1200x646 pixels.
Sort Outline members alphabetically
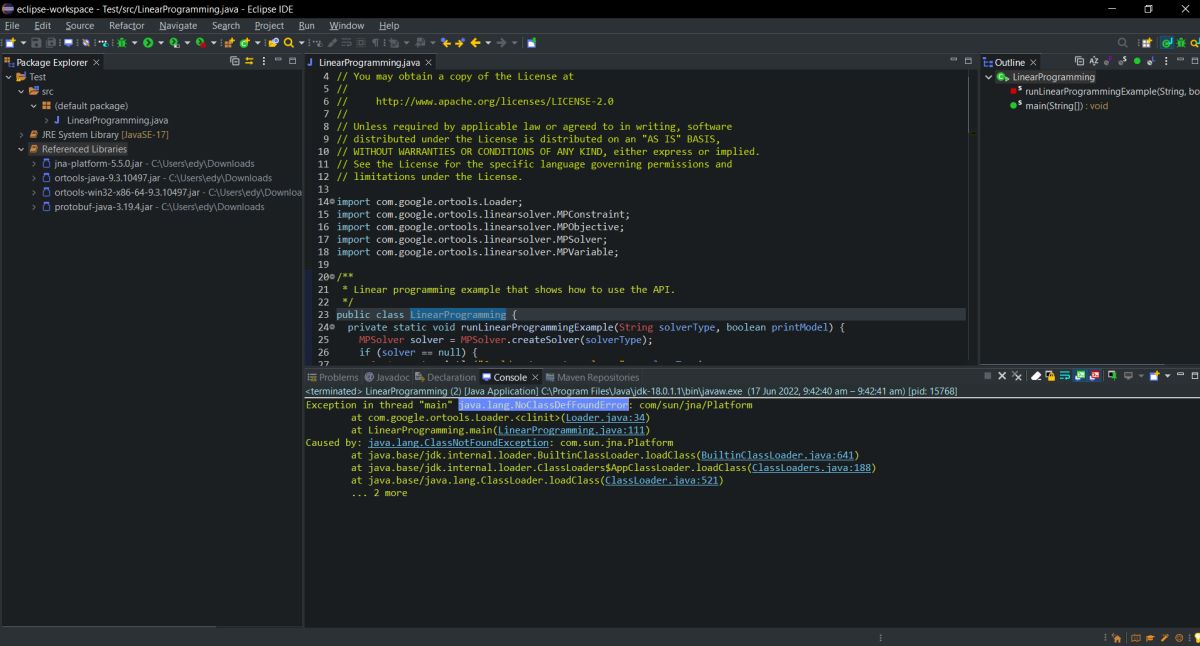1093,62
